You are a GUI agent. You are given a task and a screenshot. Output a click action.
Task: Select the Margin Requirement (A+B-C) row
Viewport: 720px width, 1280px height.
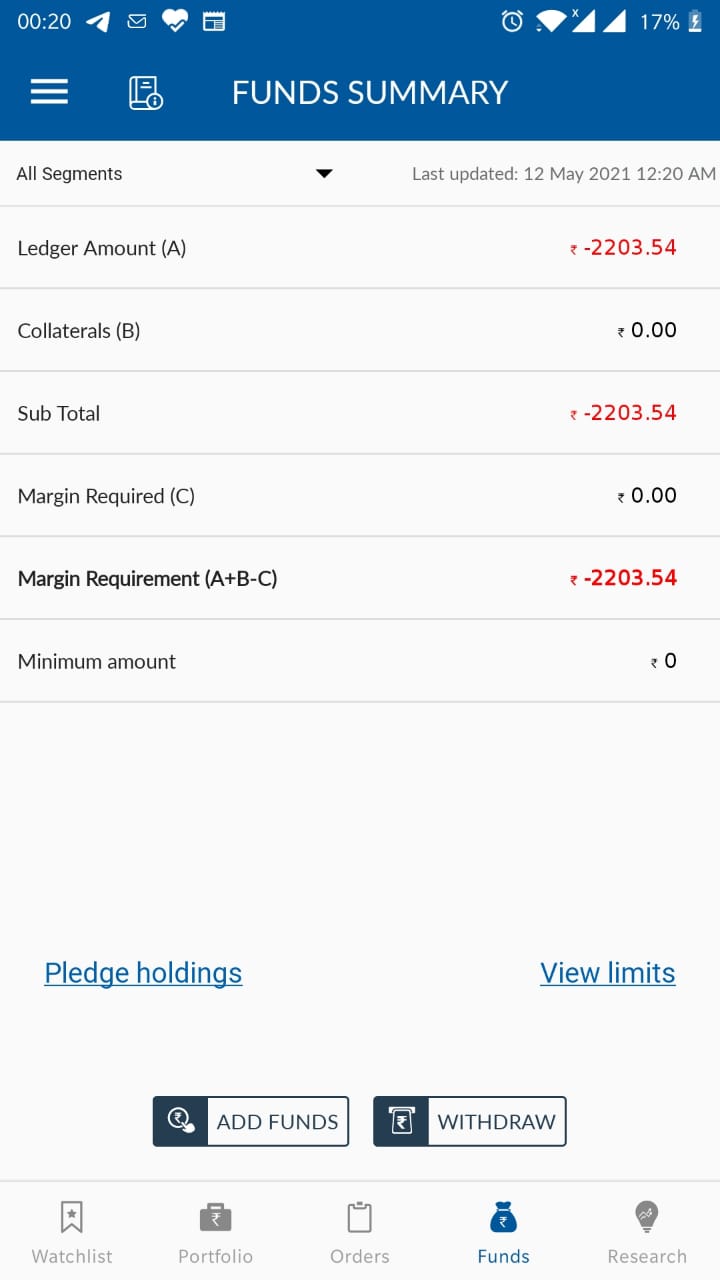pyautogui.click(x=360, y=578)
